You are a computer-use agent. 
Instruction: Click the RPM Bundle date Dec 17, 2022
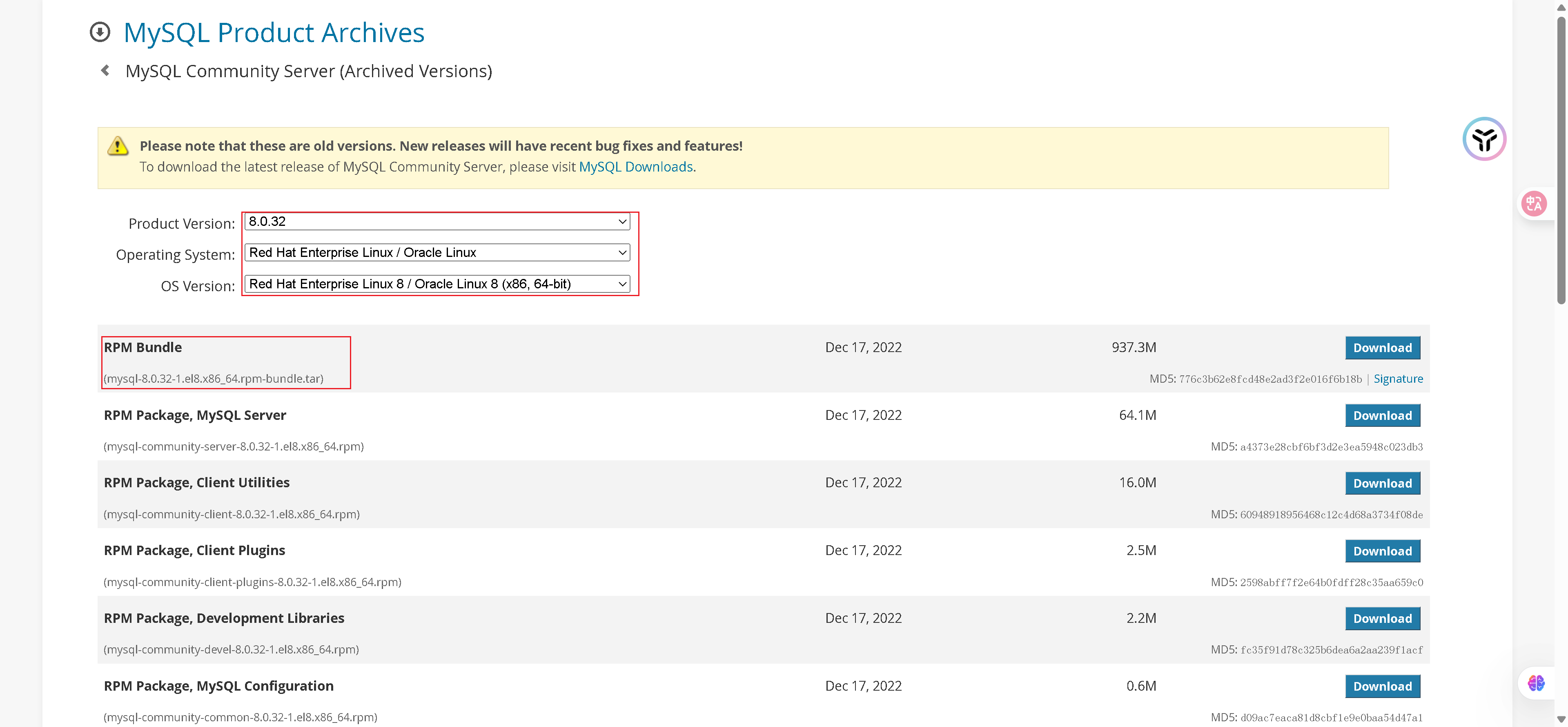coord(863,347)
